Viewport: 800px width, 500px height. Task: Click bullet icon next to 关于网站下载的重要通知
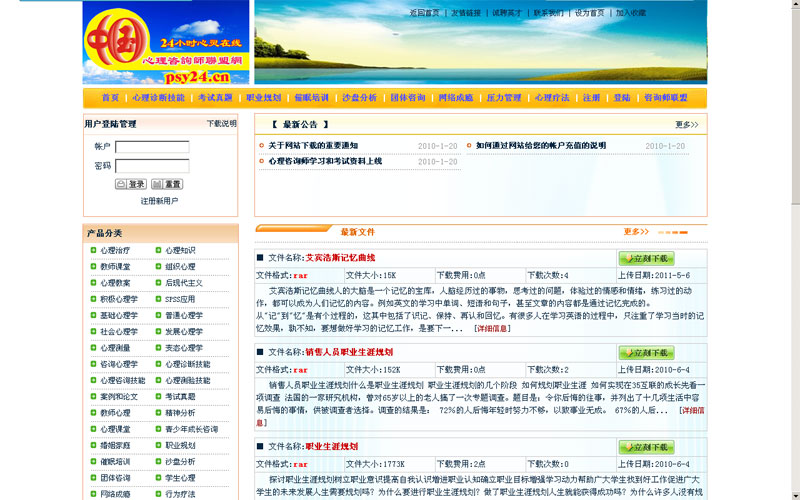point(262,146)
